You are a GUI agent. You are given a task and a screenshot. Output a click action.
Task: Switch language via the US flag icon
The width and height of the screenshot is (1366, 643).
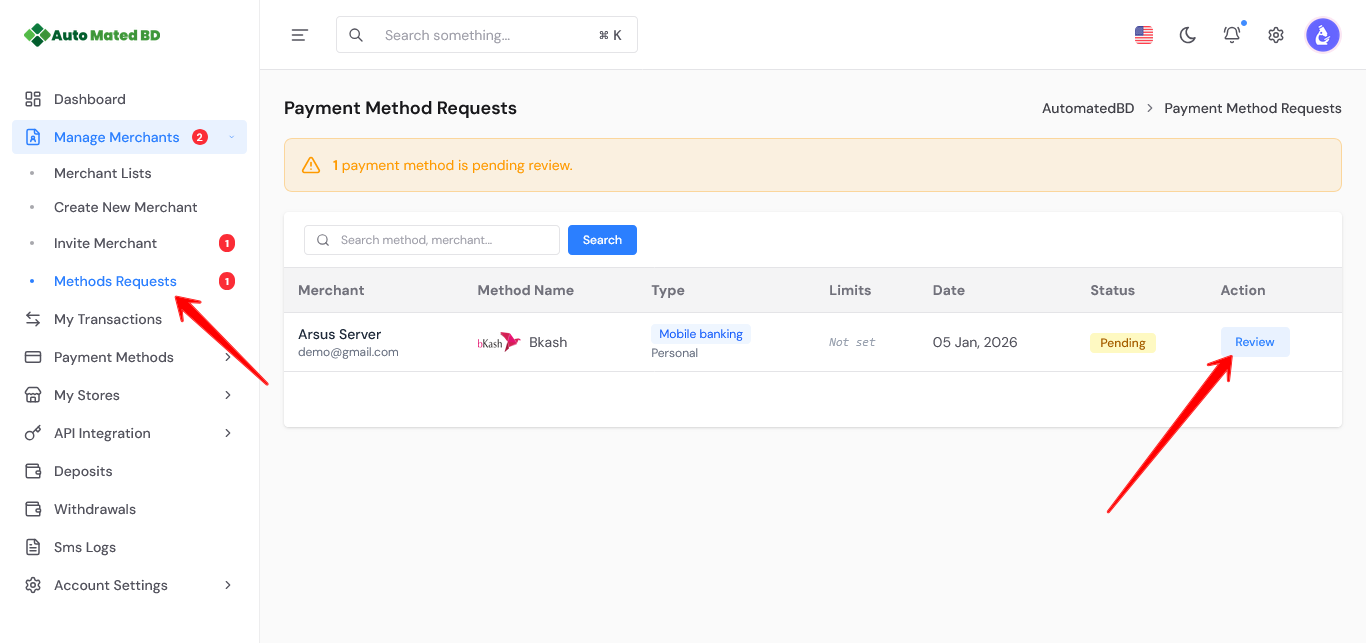(1144, 34)
